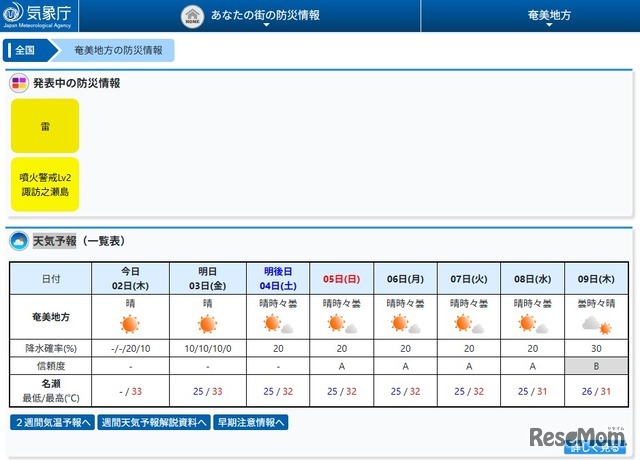
Task: Click the 詳しく見る button
Action: point(595,448)
